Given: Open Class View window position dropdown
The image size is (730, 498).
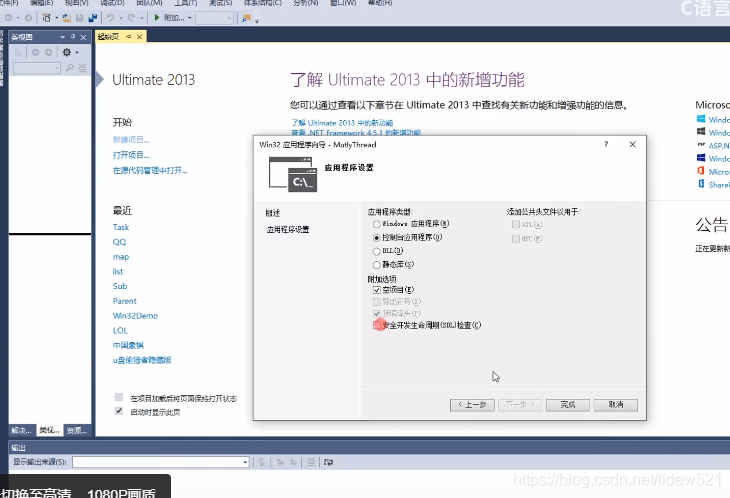Looking at the screenshot, I should [x=62, y=37].
